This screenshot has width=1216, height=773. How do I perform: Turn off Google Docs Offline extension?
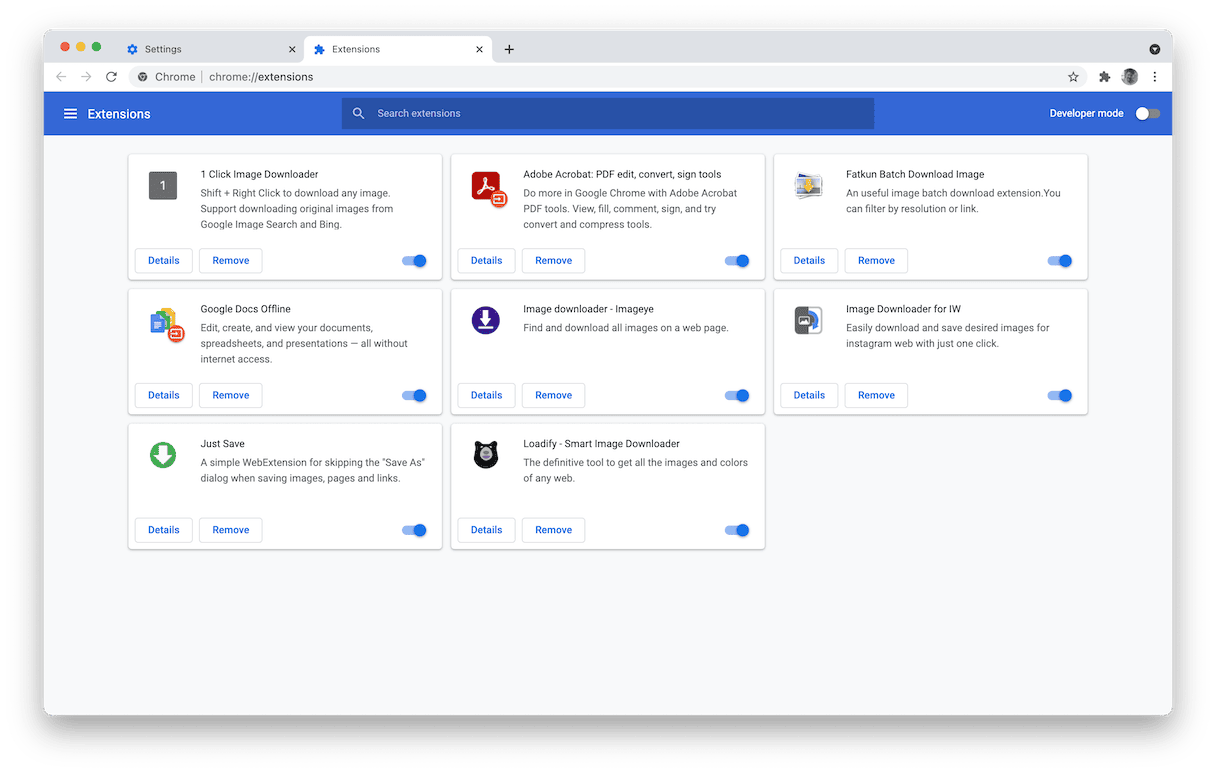click(414, 396)
